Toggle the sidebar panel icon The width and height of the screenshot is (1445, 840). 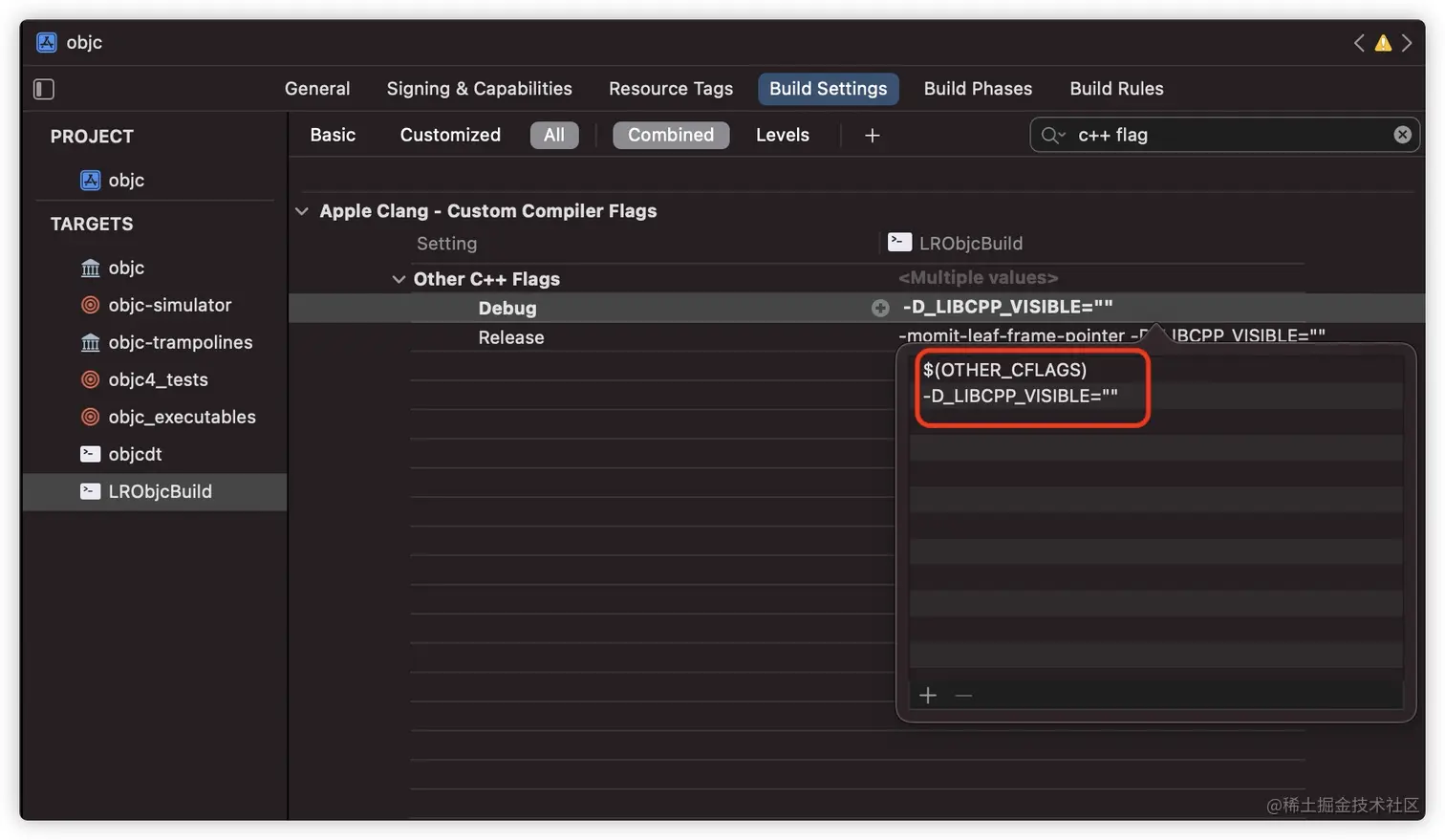pyautogui.click(x=44, y=89)
